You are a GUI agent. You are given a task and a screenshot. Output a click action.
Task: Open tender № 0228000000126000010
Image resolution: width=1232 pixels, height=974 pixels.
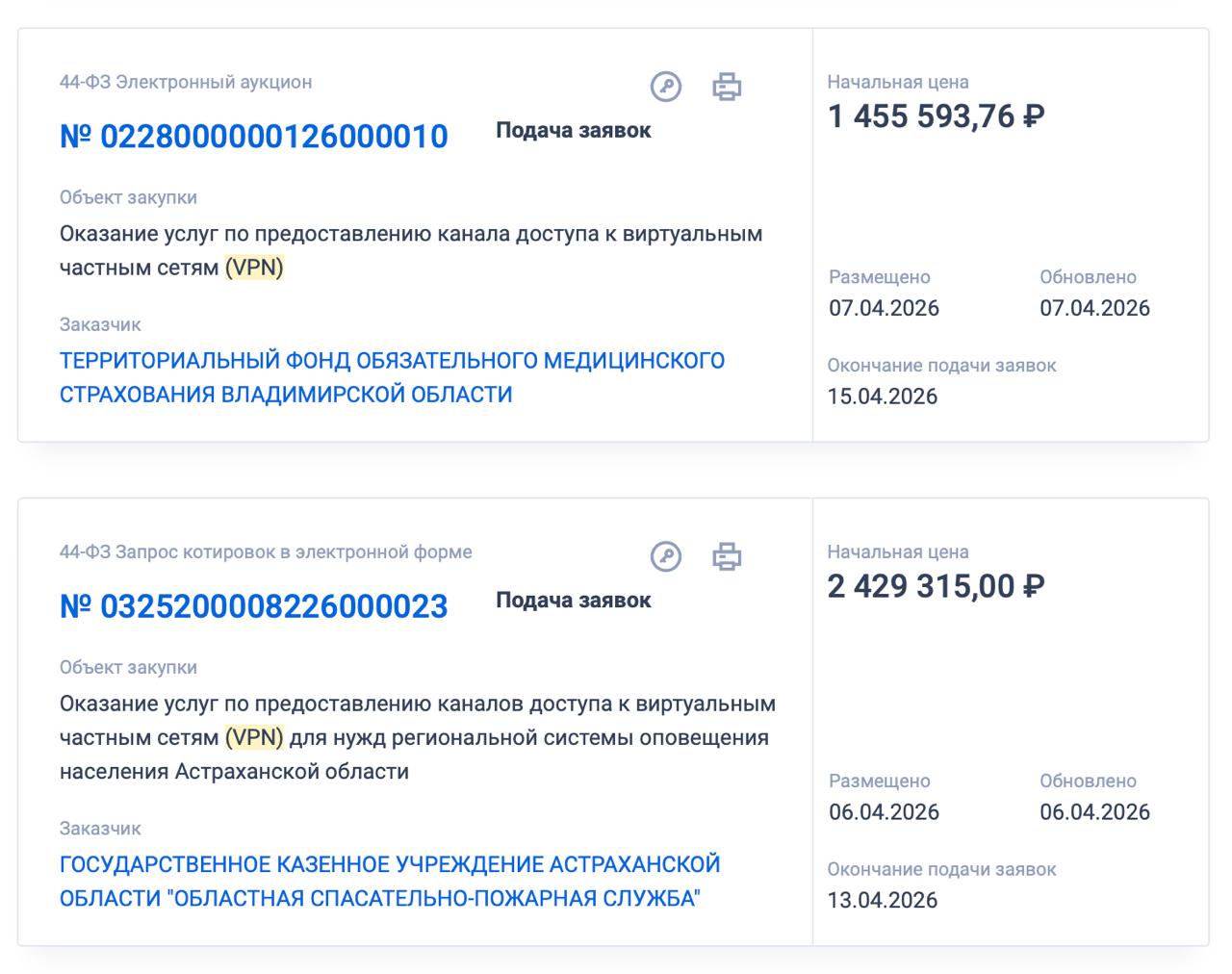[254, 137]
